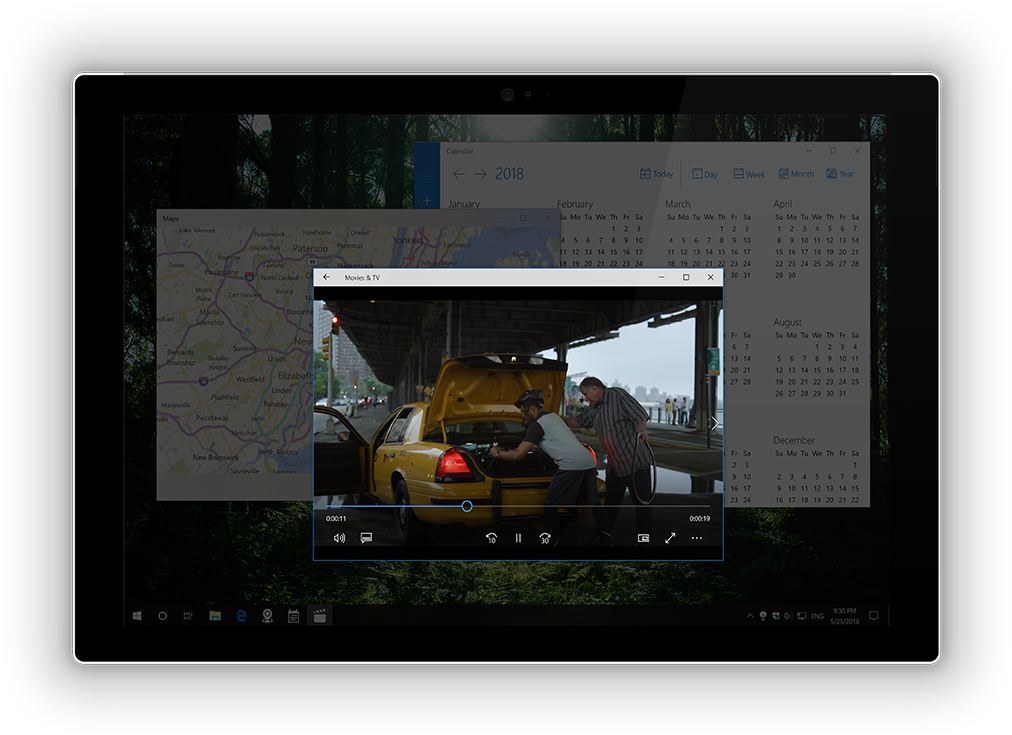Select April 30 in the Calendar
The image size is (1012, 735).
coord(792,276)
